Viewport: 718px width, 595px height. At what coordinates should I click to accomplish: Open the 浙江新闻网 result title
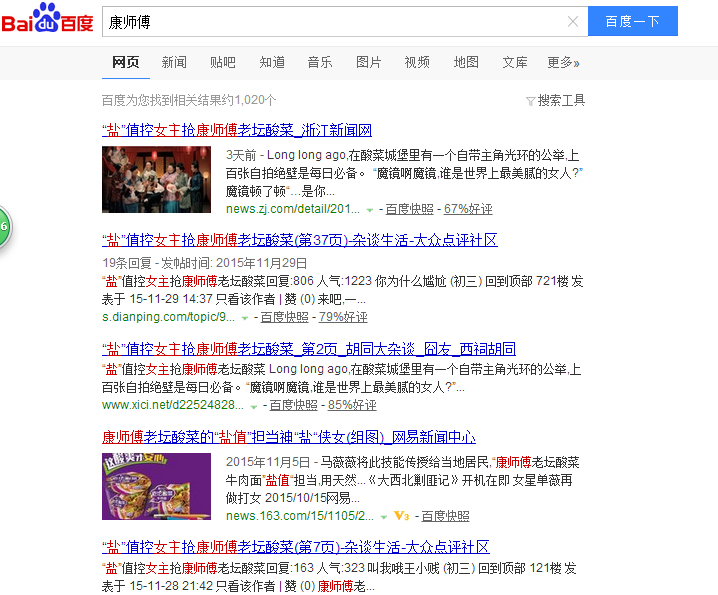[237, 130]
